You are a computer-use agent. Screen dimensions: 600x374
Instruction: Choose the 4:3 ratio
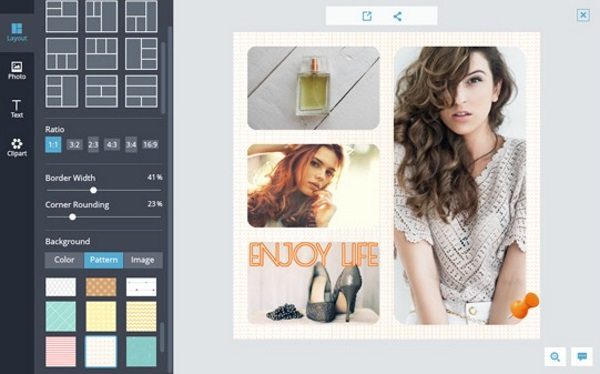coord(112,145)
